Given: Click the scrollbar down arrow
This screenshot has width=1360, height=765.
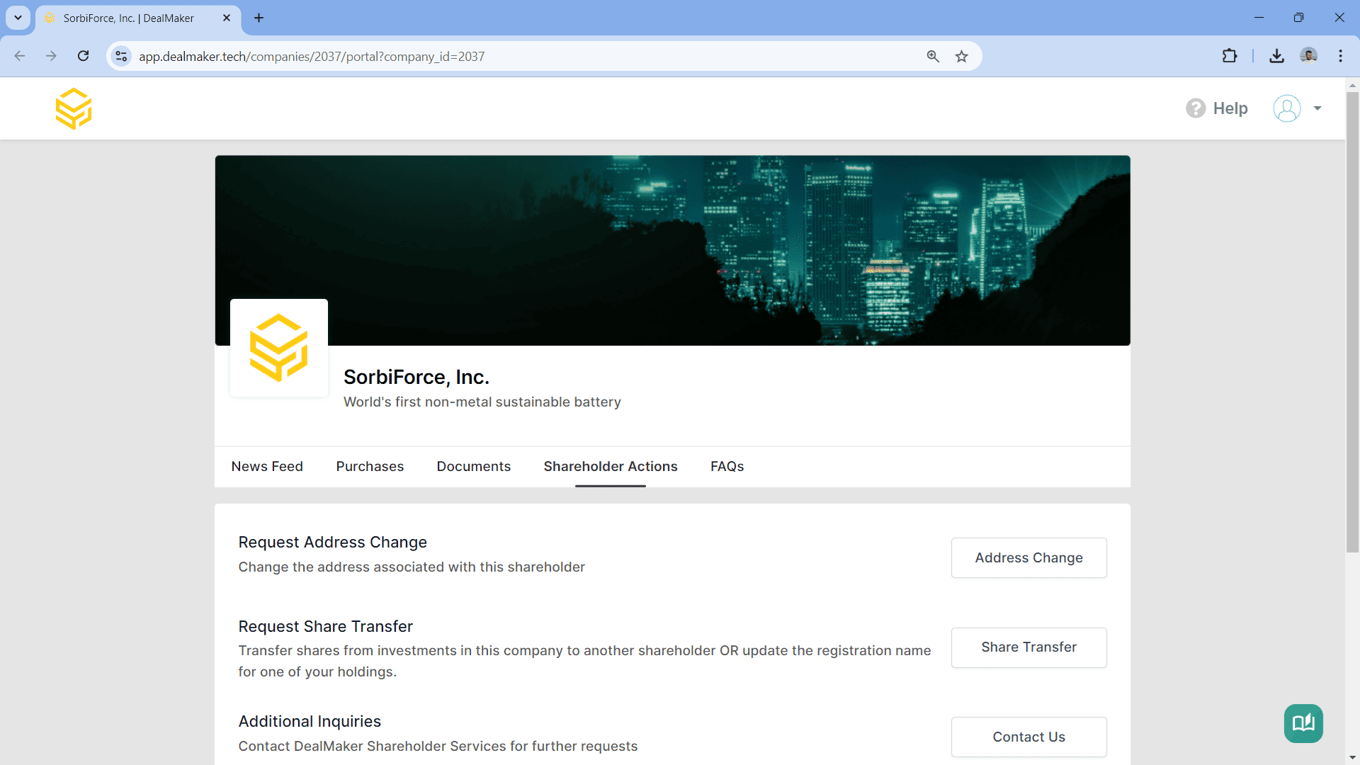Looking at the screenshot, I should pos(1352,758).
